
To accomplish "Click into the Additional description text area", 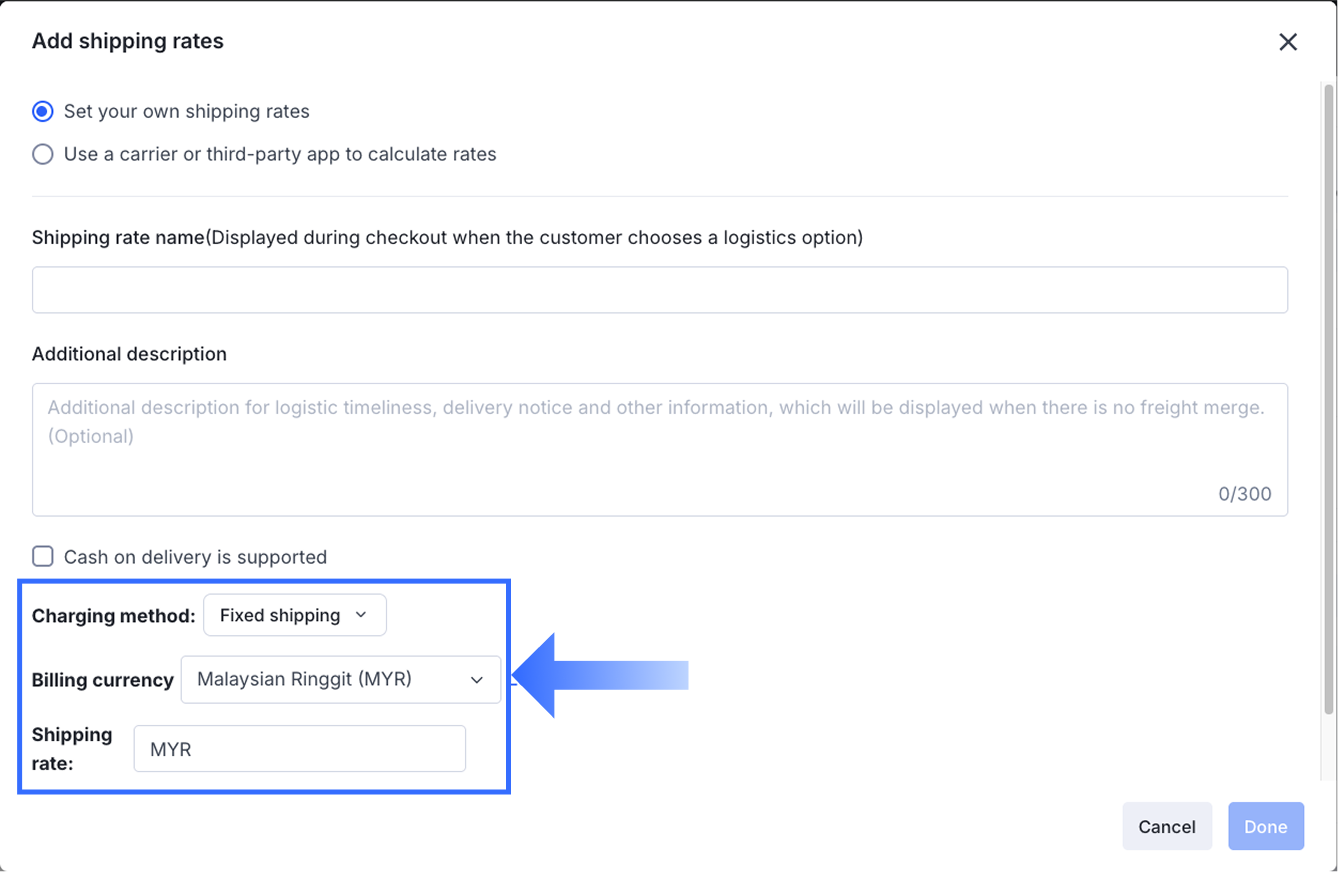I will (x=659, y=450).
